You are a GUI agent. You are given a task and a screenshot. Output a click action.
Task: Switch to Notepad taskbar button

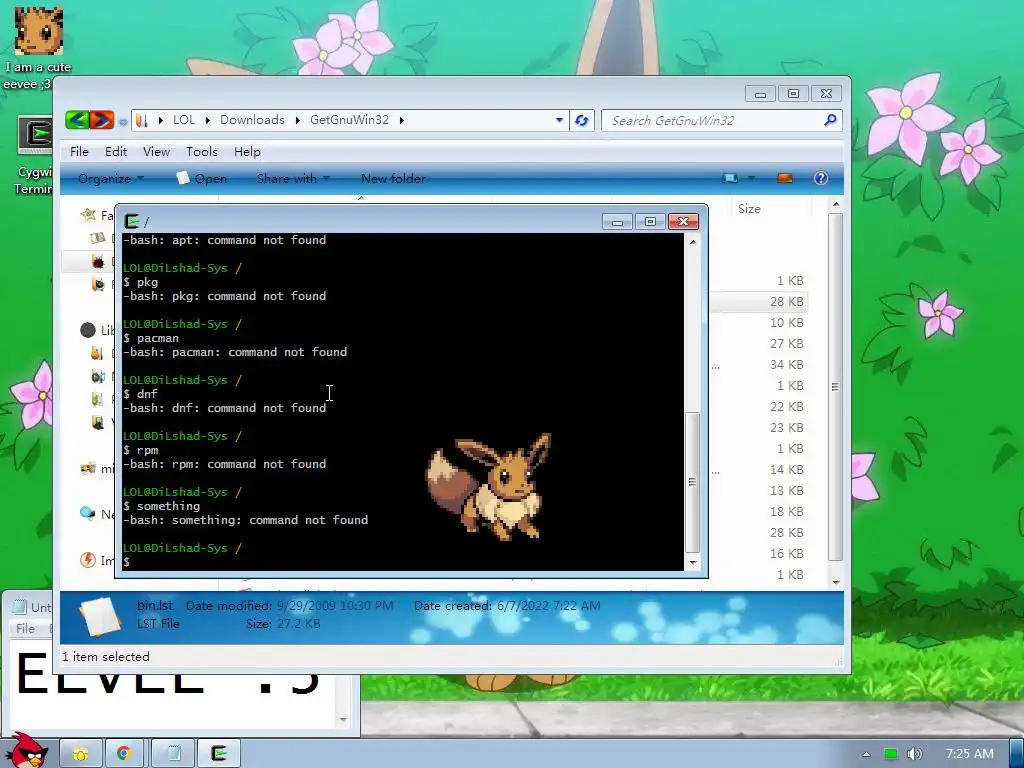pos(173,754)
